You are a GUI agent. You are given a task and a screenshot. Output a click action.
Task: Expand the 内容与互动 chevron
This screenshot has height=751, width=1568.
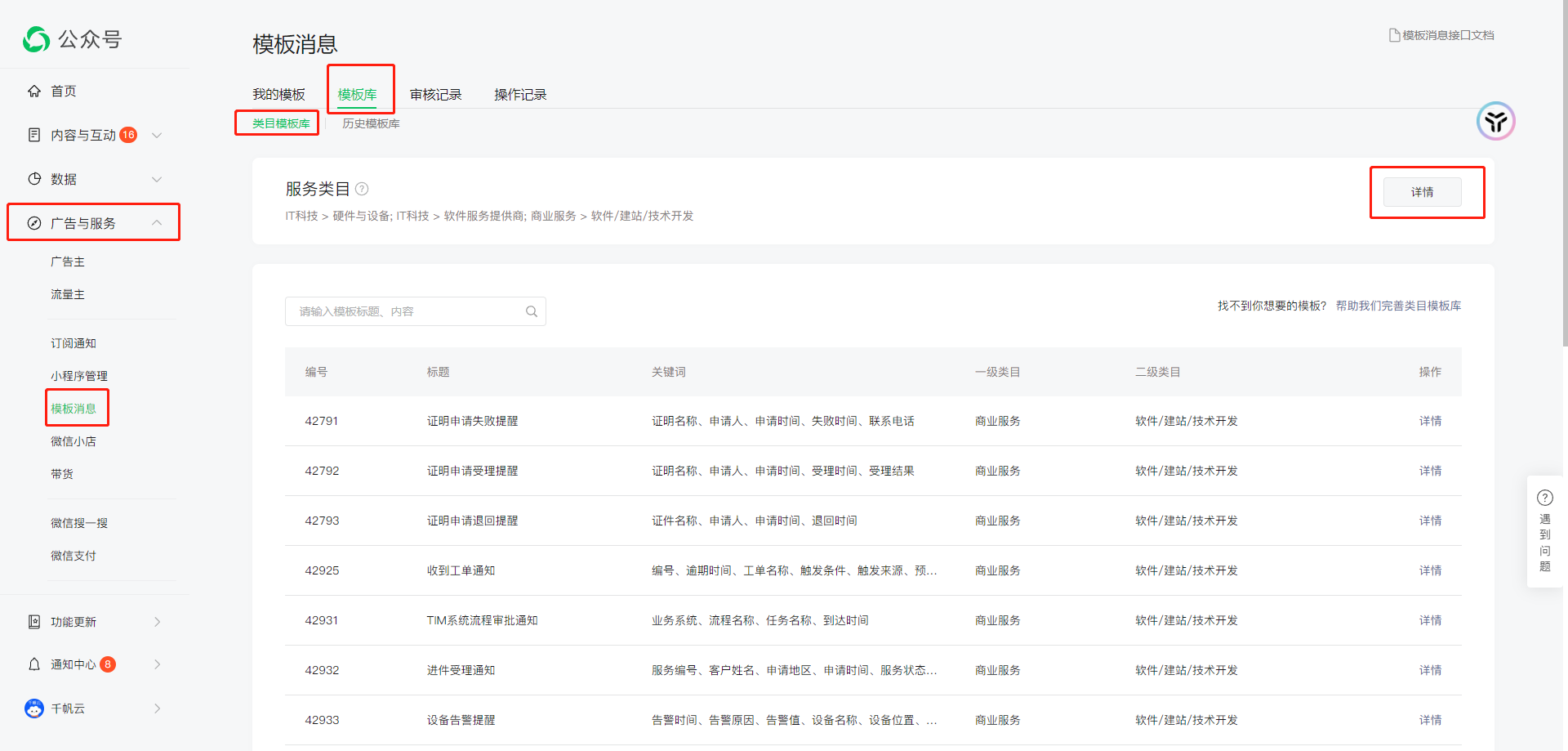[157, 135]
